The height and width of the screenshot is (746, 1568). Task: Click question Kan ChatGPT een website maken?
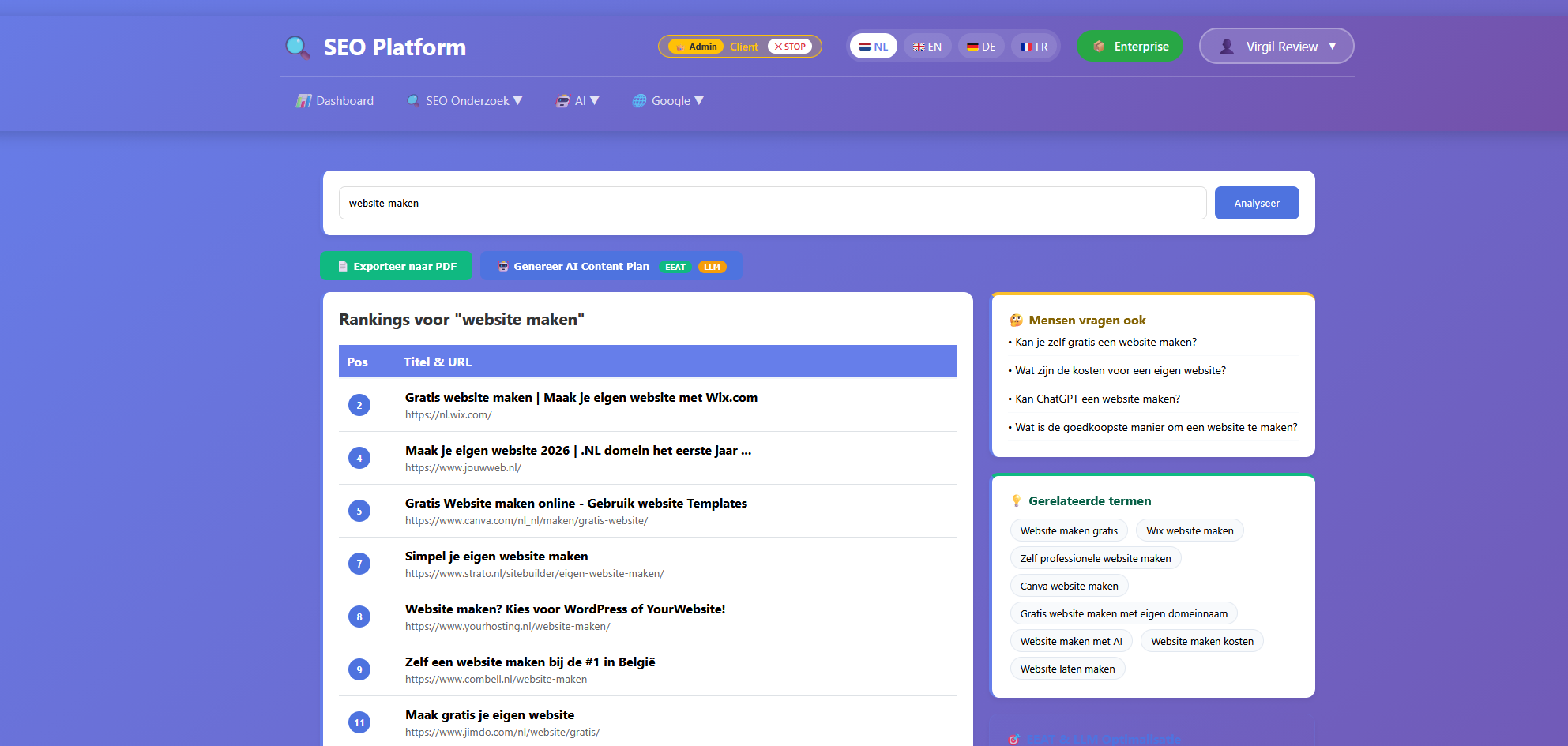tap(1098, 399)
